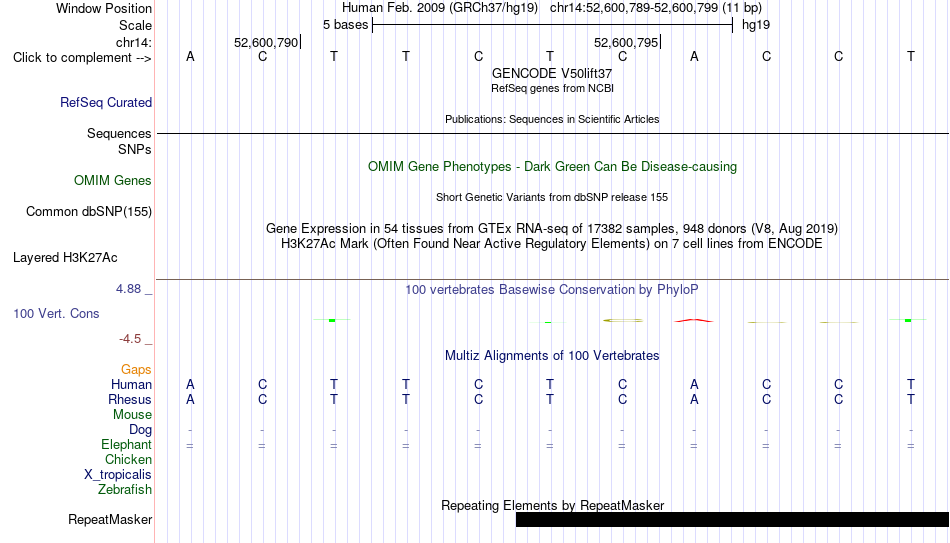This screenshot has width=950, height=543.
Task: Select the Zebrafish species label
Action: (x=125, y=489)
